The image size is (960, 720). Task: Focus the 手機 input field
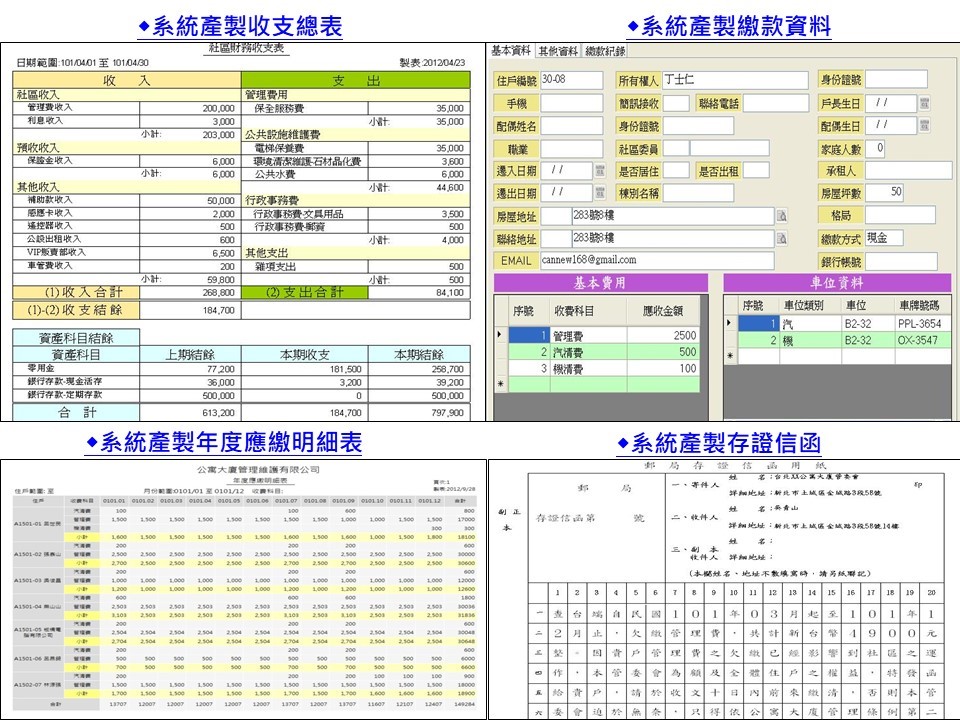(571, 103)
